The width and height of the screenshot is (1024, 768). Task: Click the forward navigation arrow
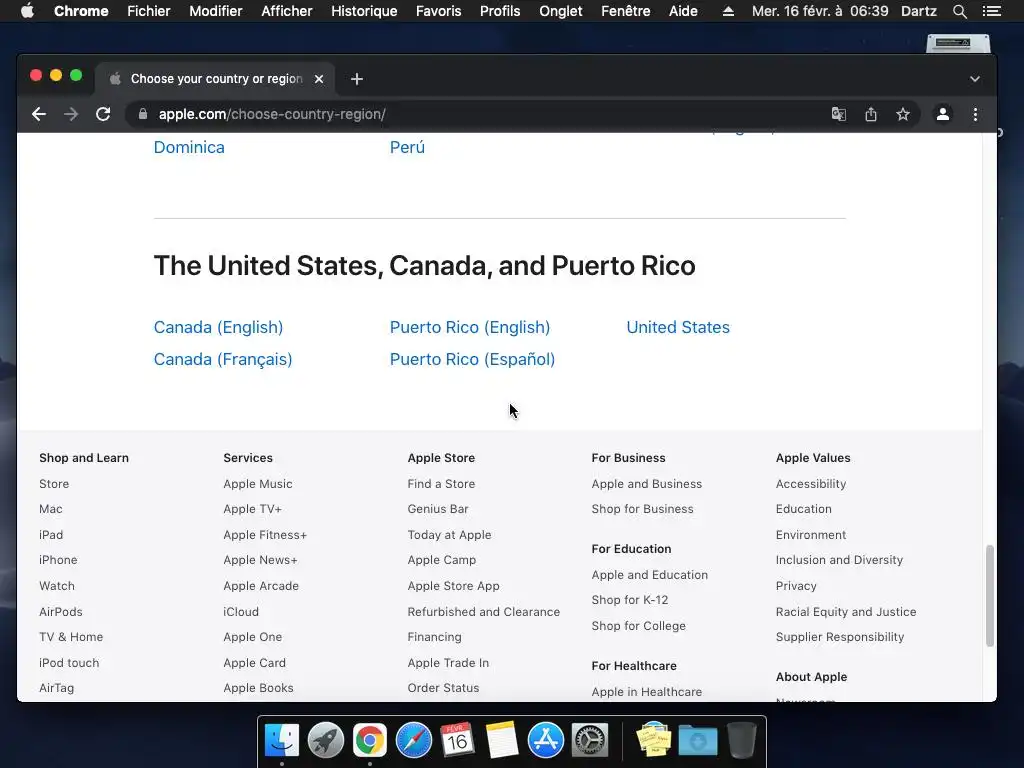tap(71, 114)
